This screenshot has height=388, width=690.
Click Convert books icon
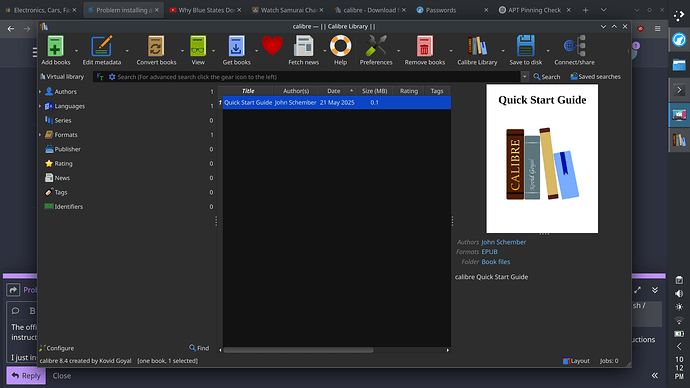click(x=156, y=46)
